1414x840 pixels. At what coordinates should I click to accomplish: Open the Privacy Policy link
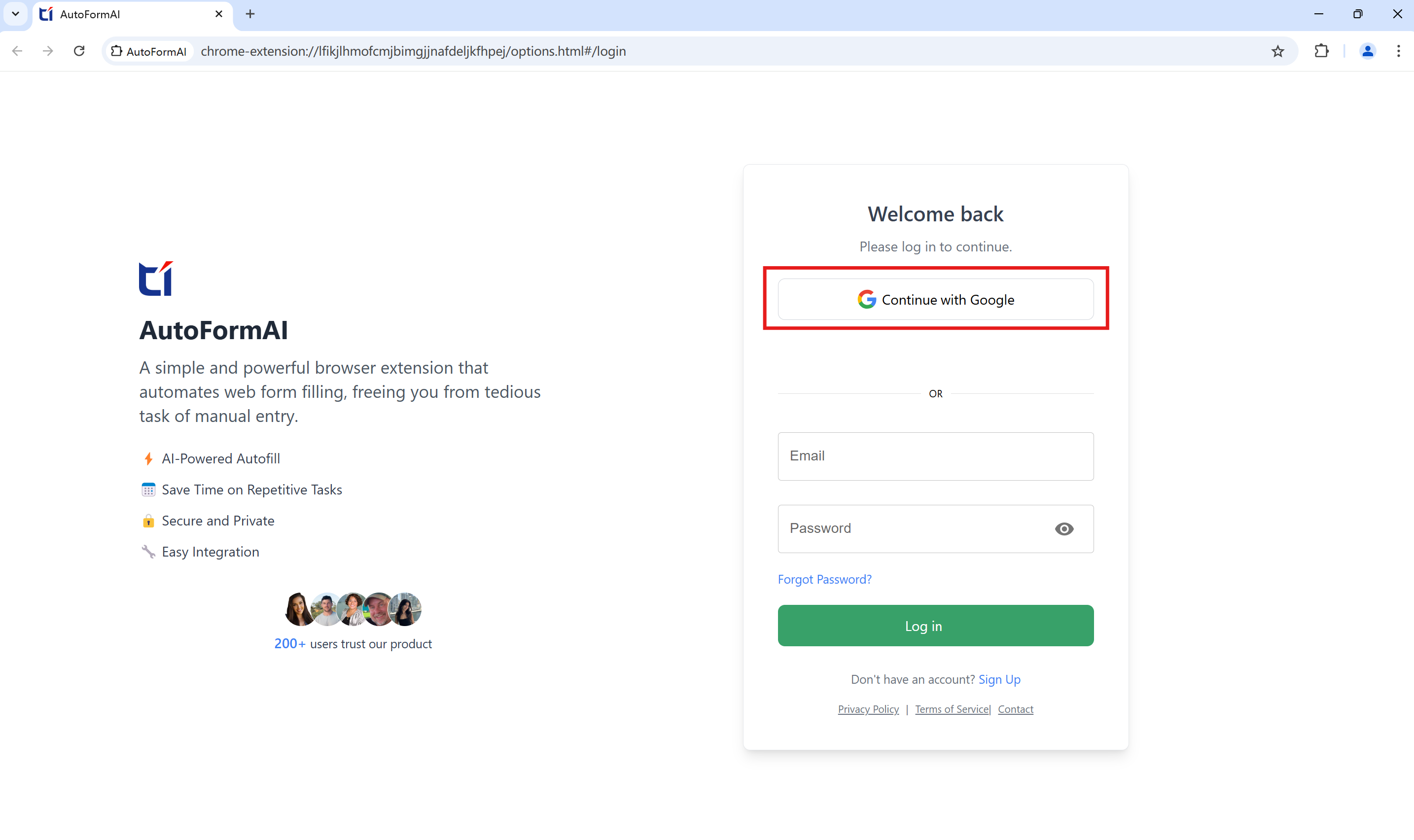[868, 709]
